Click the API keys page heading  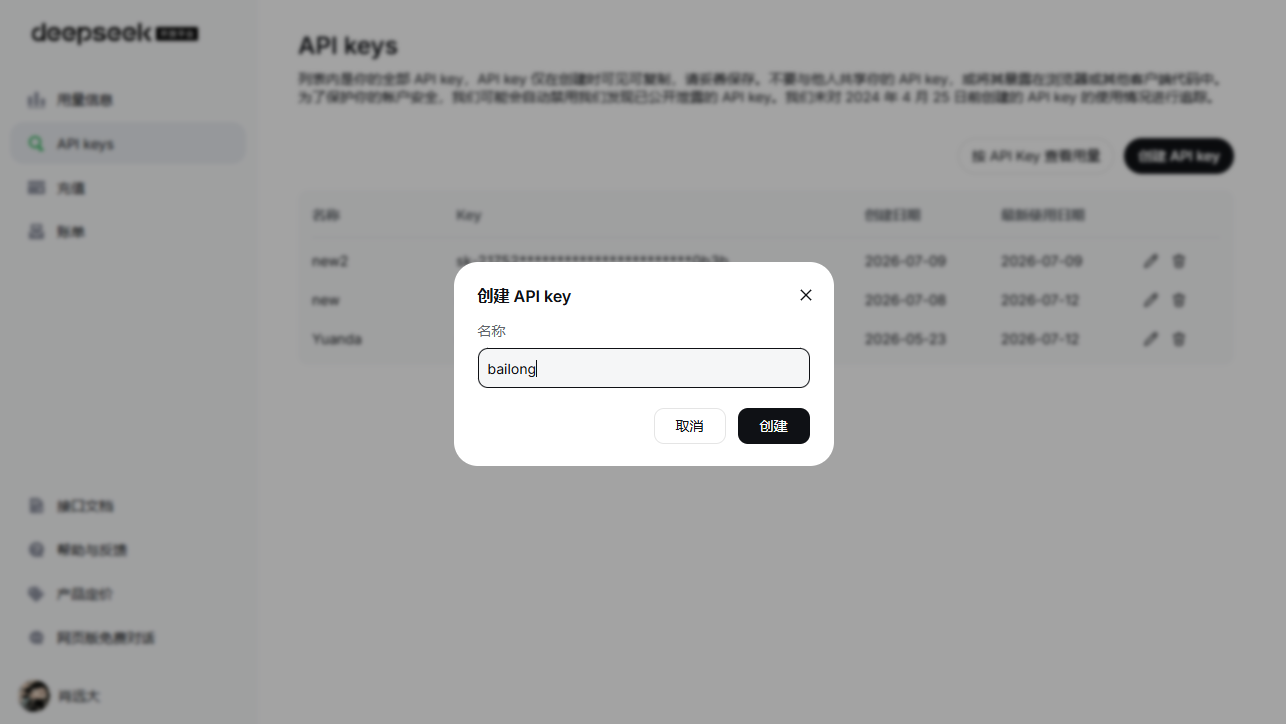(348, 46)
